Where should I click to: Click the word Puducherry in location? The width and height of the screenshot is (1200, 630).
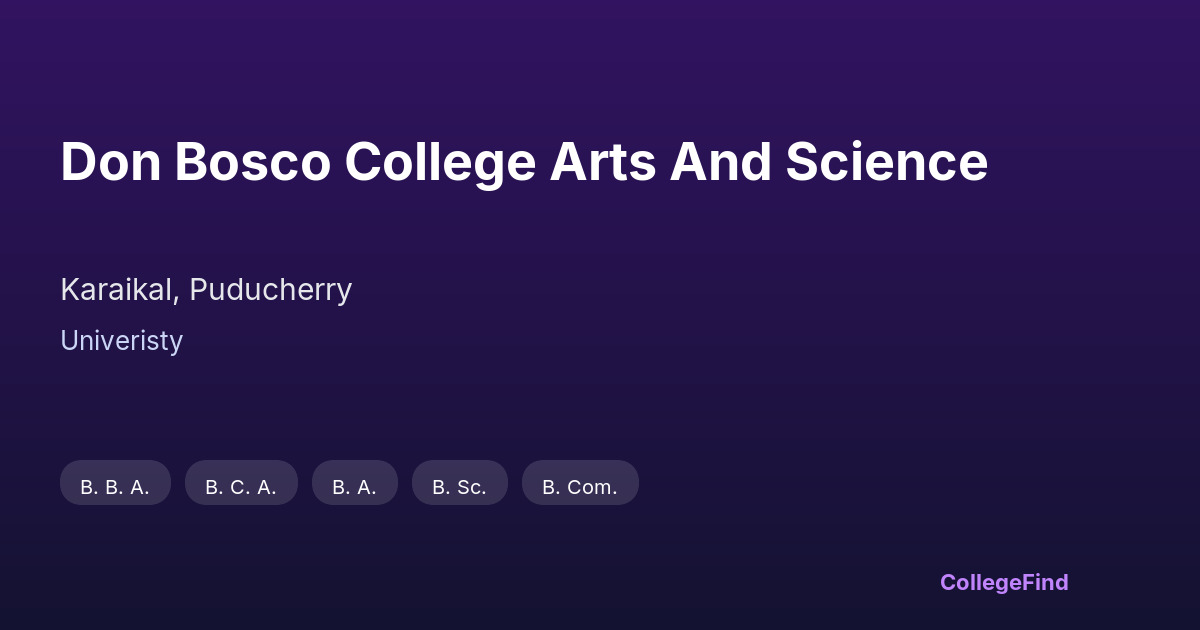click(x=271, y=290)
